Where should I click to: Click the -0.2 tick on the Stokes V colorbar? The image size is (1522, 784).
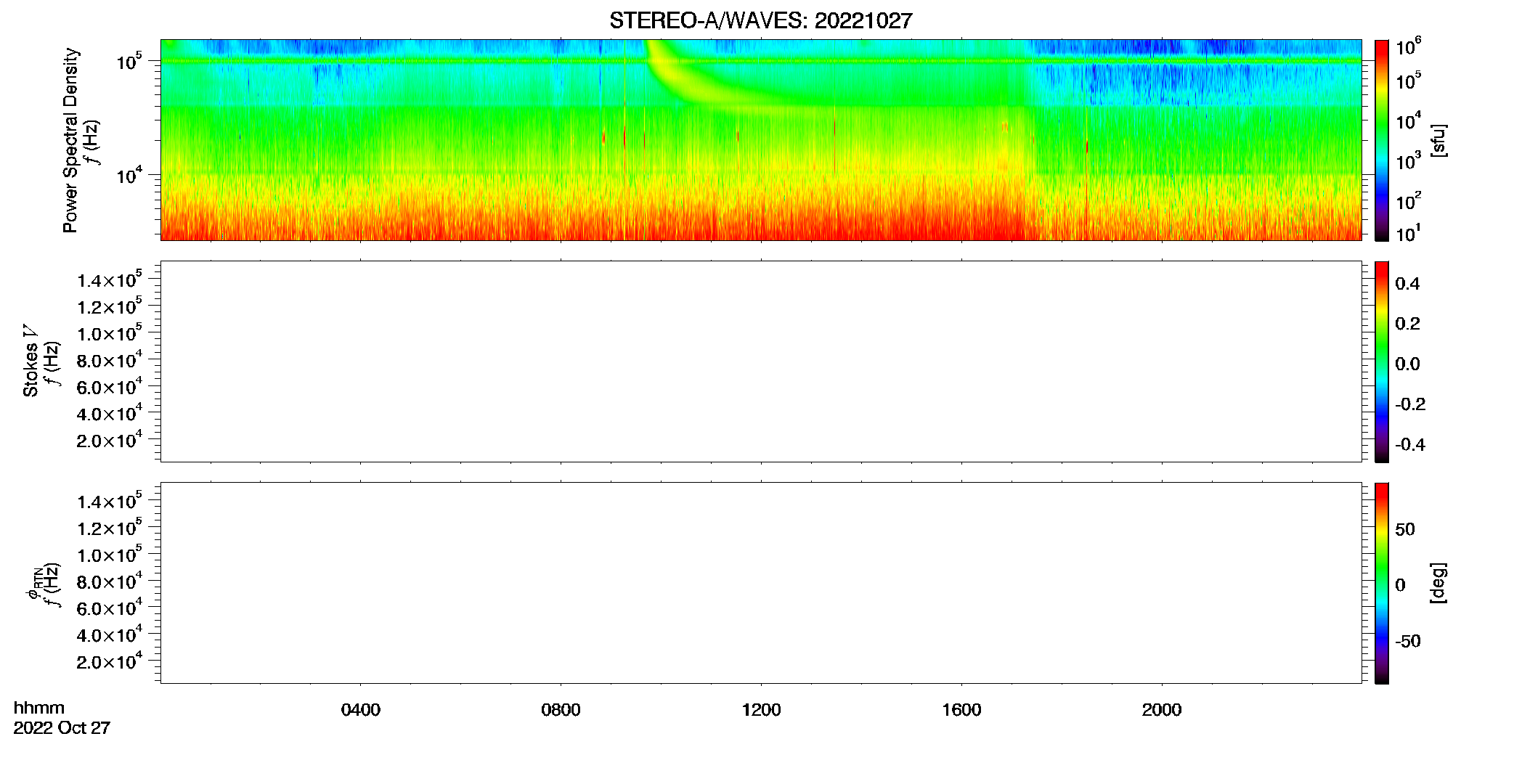(1410, 404)
